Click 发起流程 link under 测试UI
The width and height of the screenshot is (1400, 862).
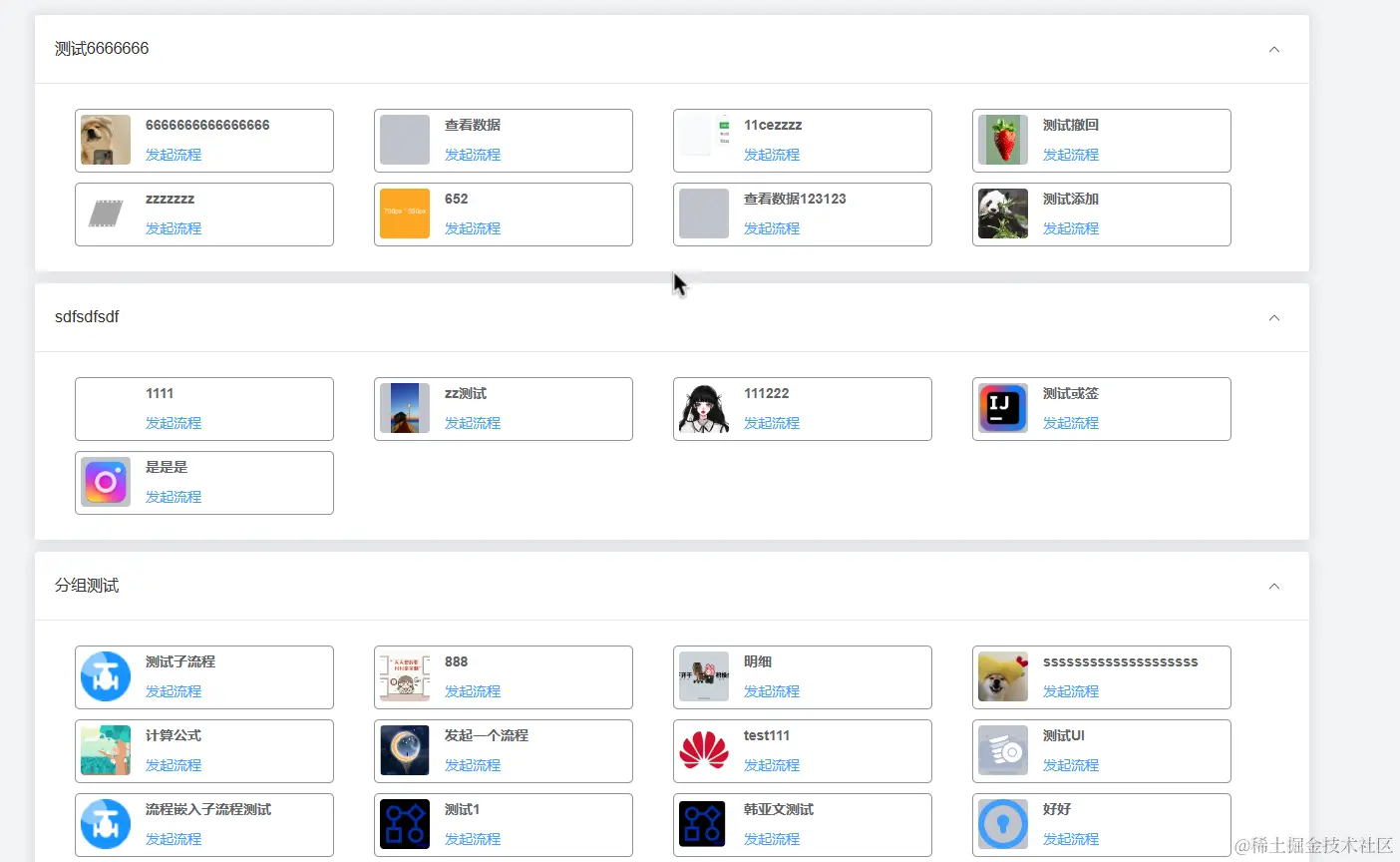[1071, 765]
